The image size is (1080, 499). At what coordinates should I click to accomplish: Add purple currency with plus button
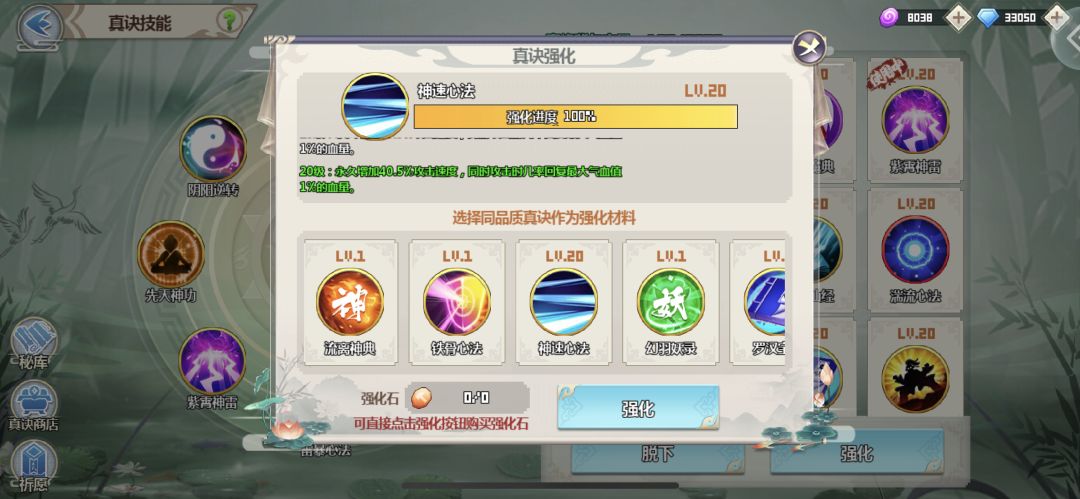coord(958,17)
